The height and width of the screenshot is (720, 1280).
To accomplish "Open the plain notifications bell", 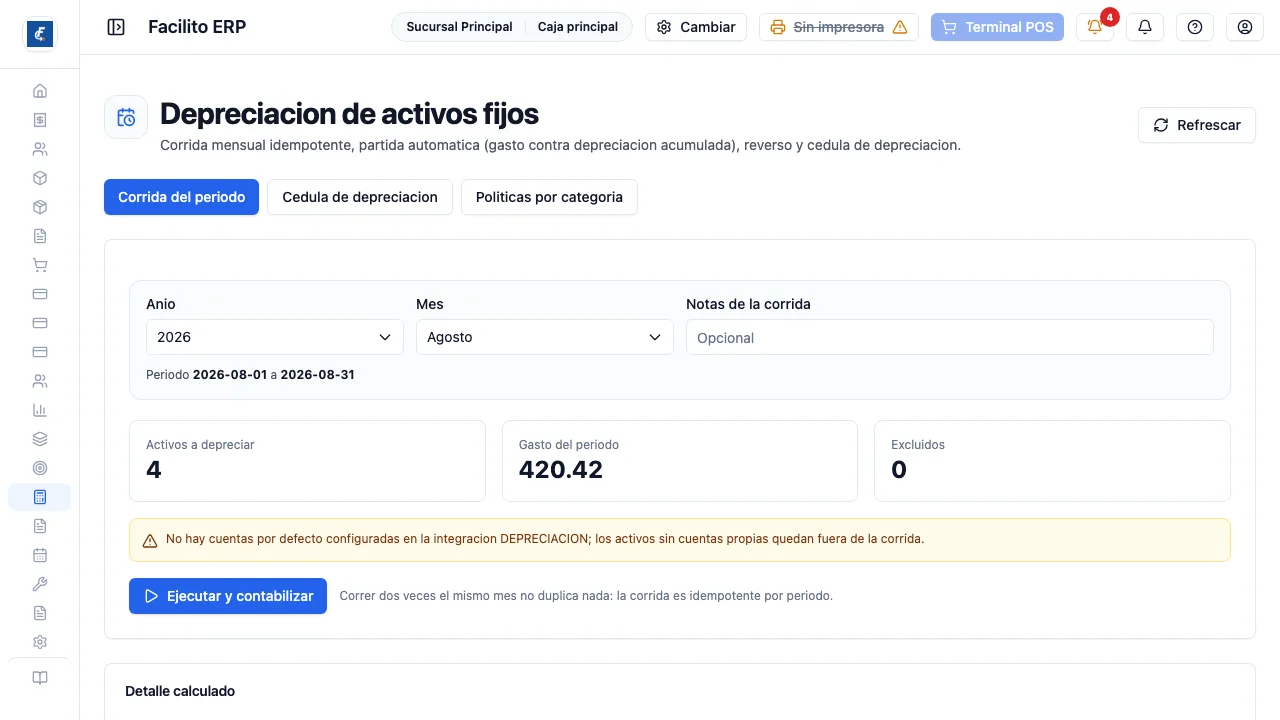I will 1145,27.
